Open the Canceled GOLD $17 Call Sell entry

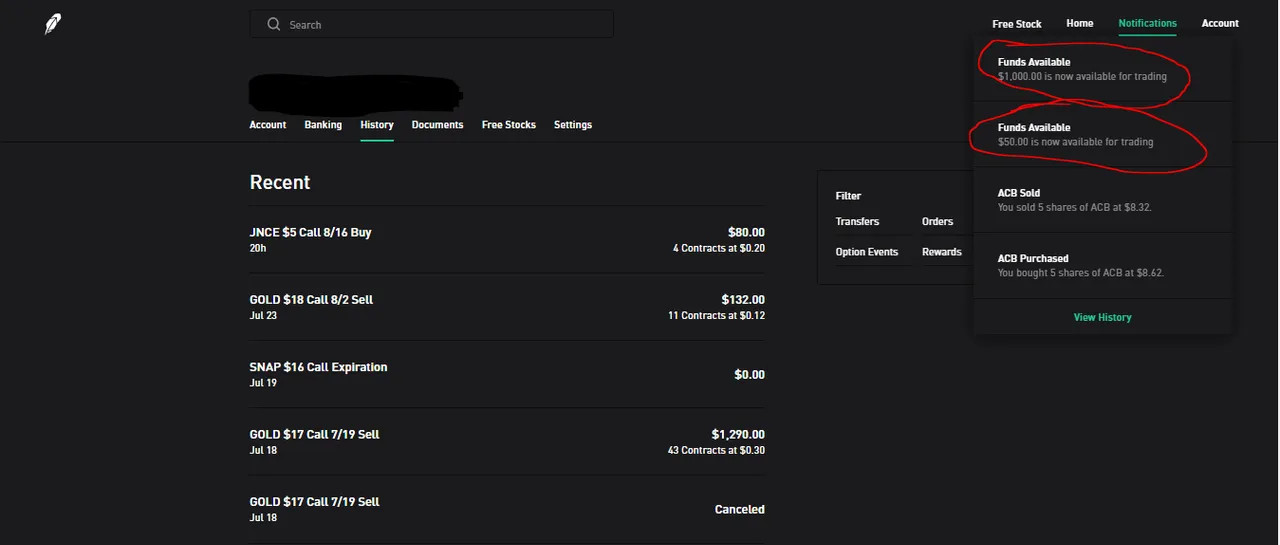(x=507, y=509)
